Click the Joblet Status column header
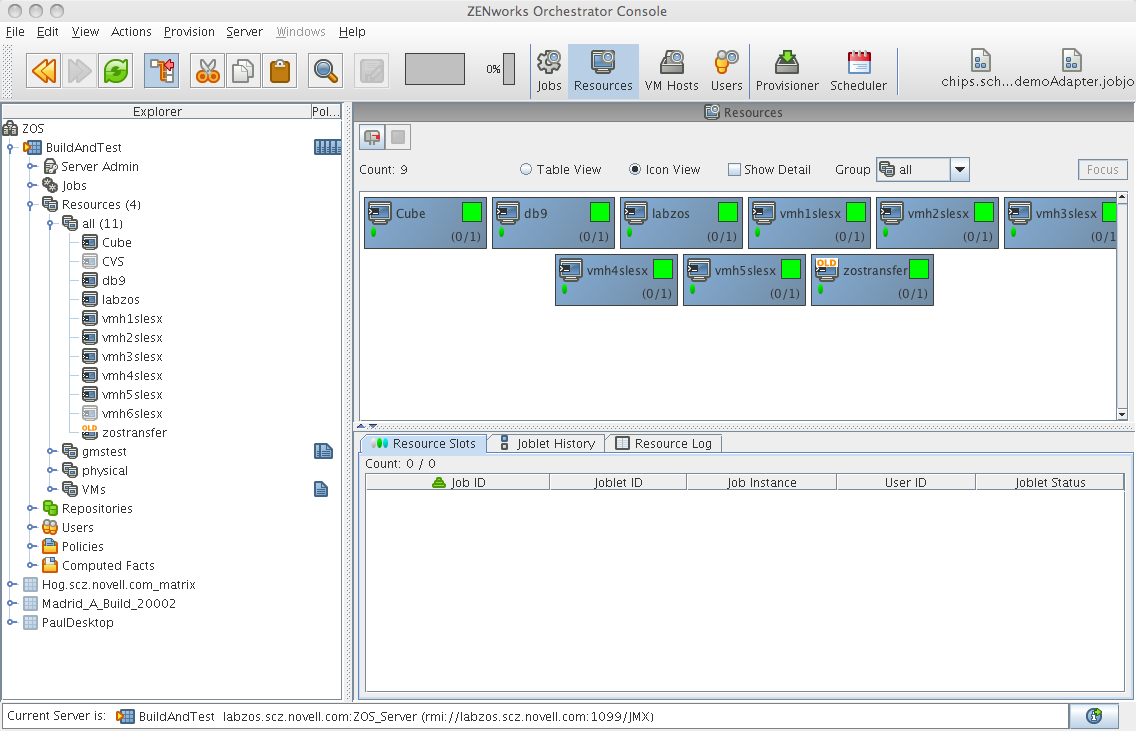The height and width of the screenshot is (731, 1136). [1050, 483]
